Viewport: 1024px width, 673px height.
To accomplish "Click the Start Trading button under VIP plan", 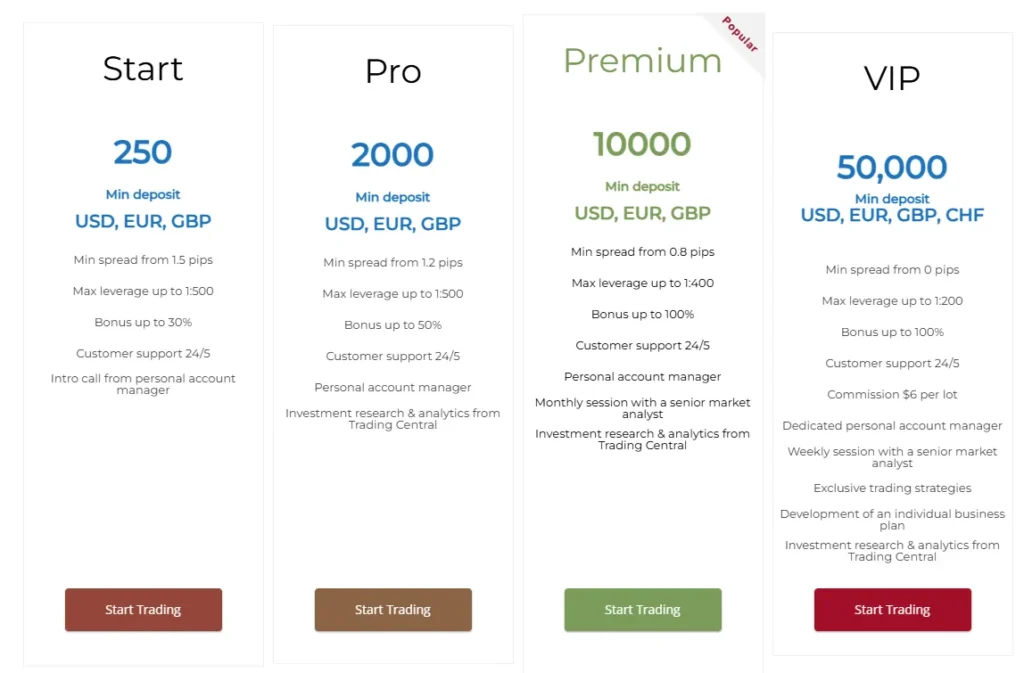I will (x=892, y=609).
